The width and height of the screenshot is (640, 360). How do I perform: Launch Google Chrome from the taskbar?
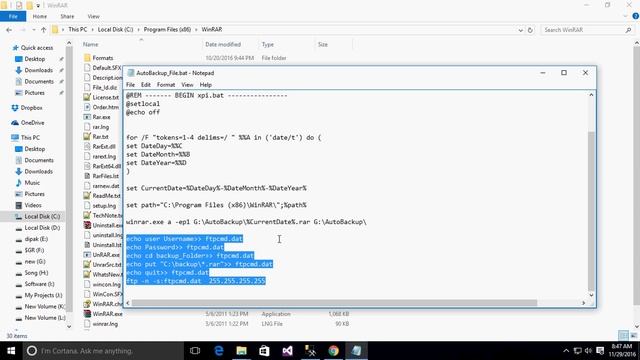(333, 351)
